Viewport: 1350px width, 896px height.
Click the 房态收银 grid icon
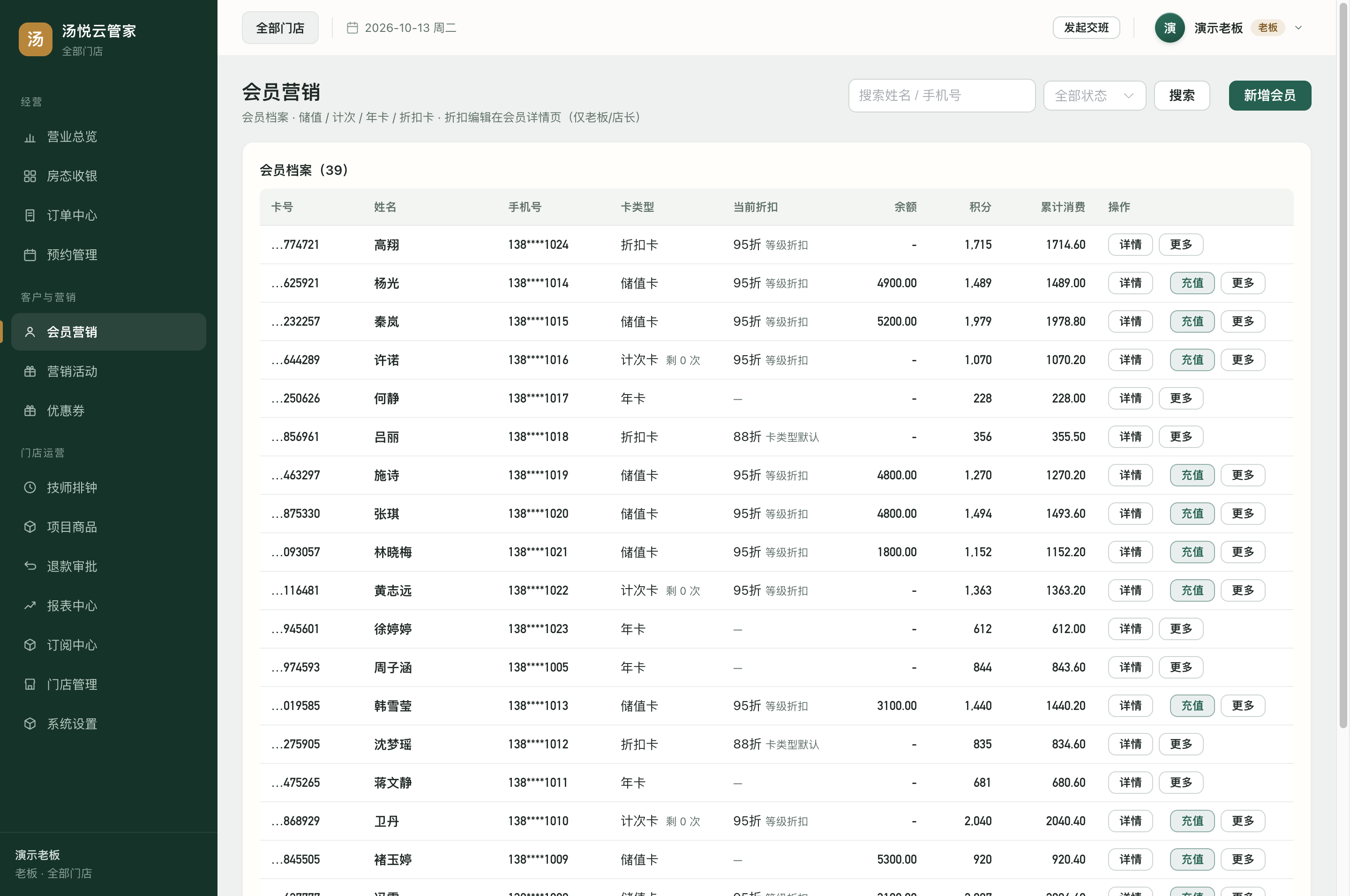tap(30, 176)
